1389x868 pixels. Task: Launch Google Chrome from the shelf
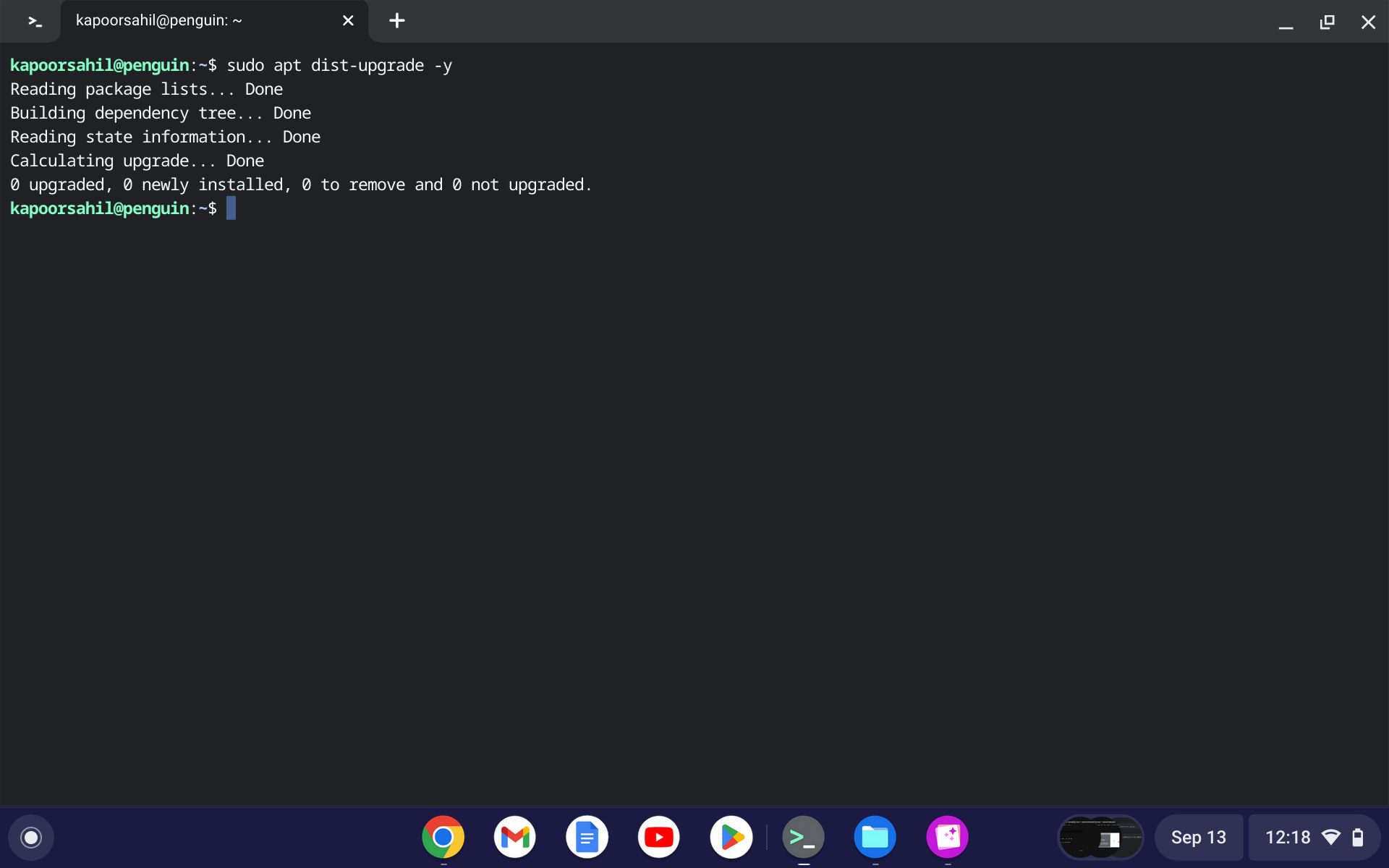pyautogui.click(x=443, y=837)
